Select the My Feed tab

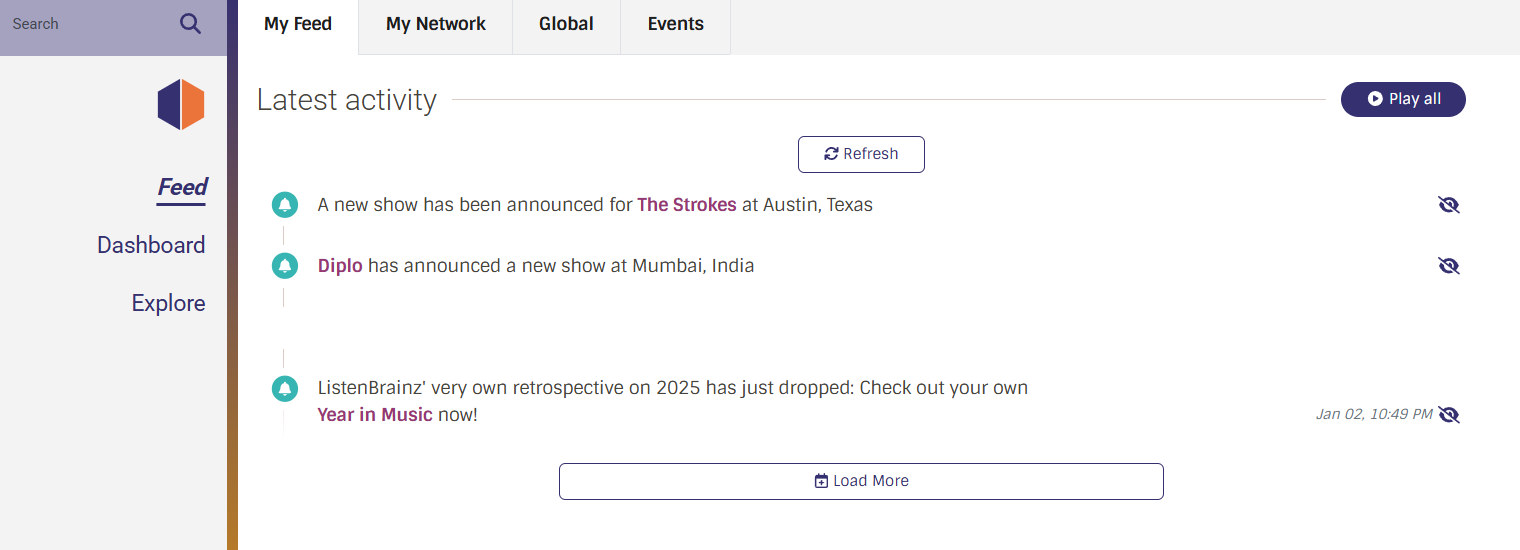[x=298, y=25]
